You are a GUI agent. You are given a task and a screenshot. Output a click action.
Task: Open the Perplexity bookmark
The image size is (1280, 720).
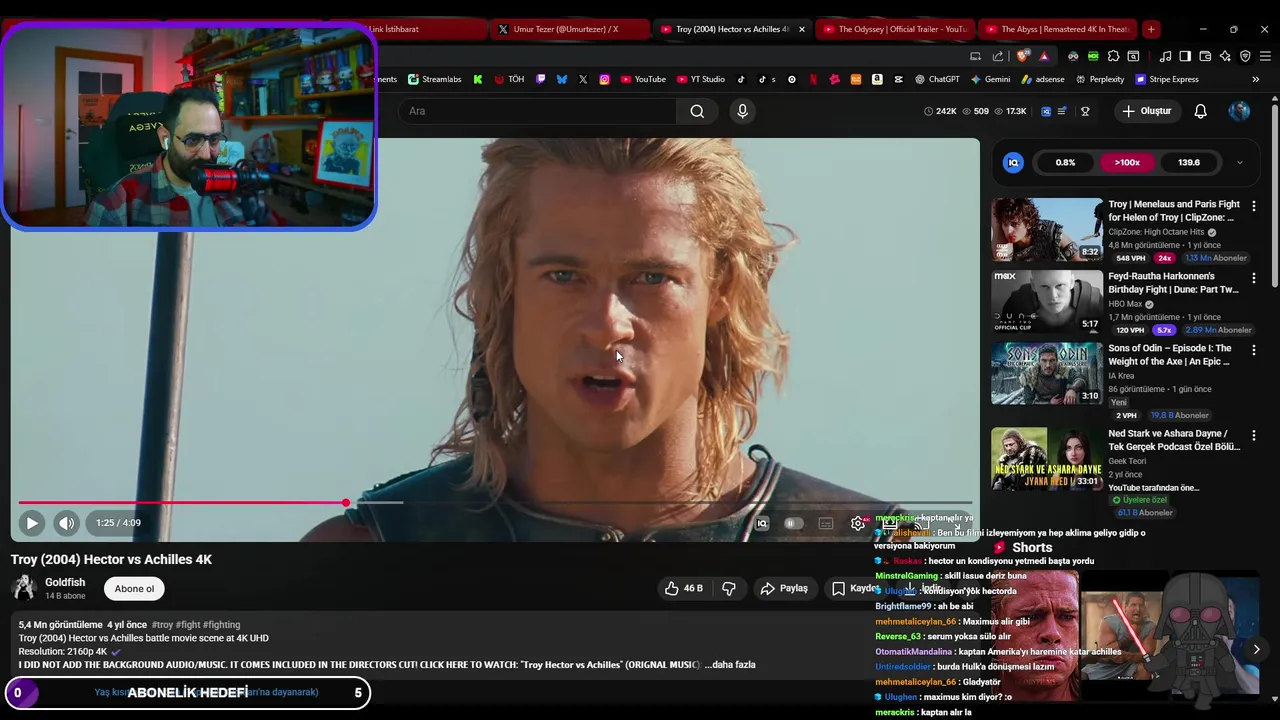coord(1099,79)
